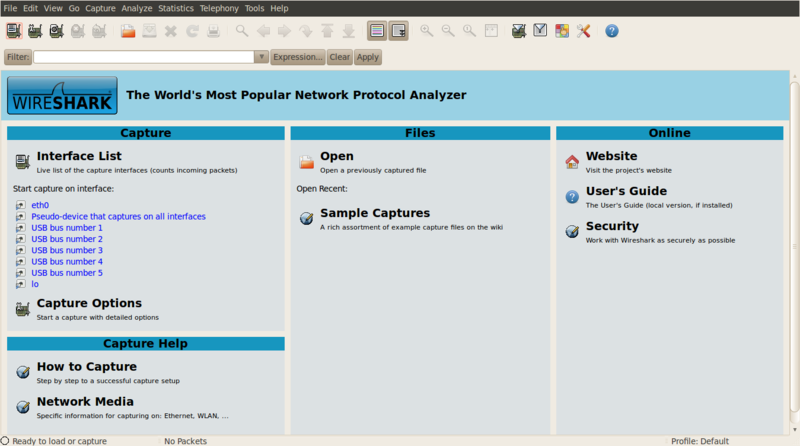Go forward in packet history arrow
The height and width of the screenshot is (446, 800).
tap(284, 31)
